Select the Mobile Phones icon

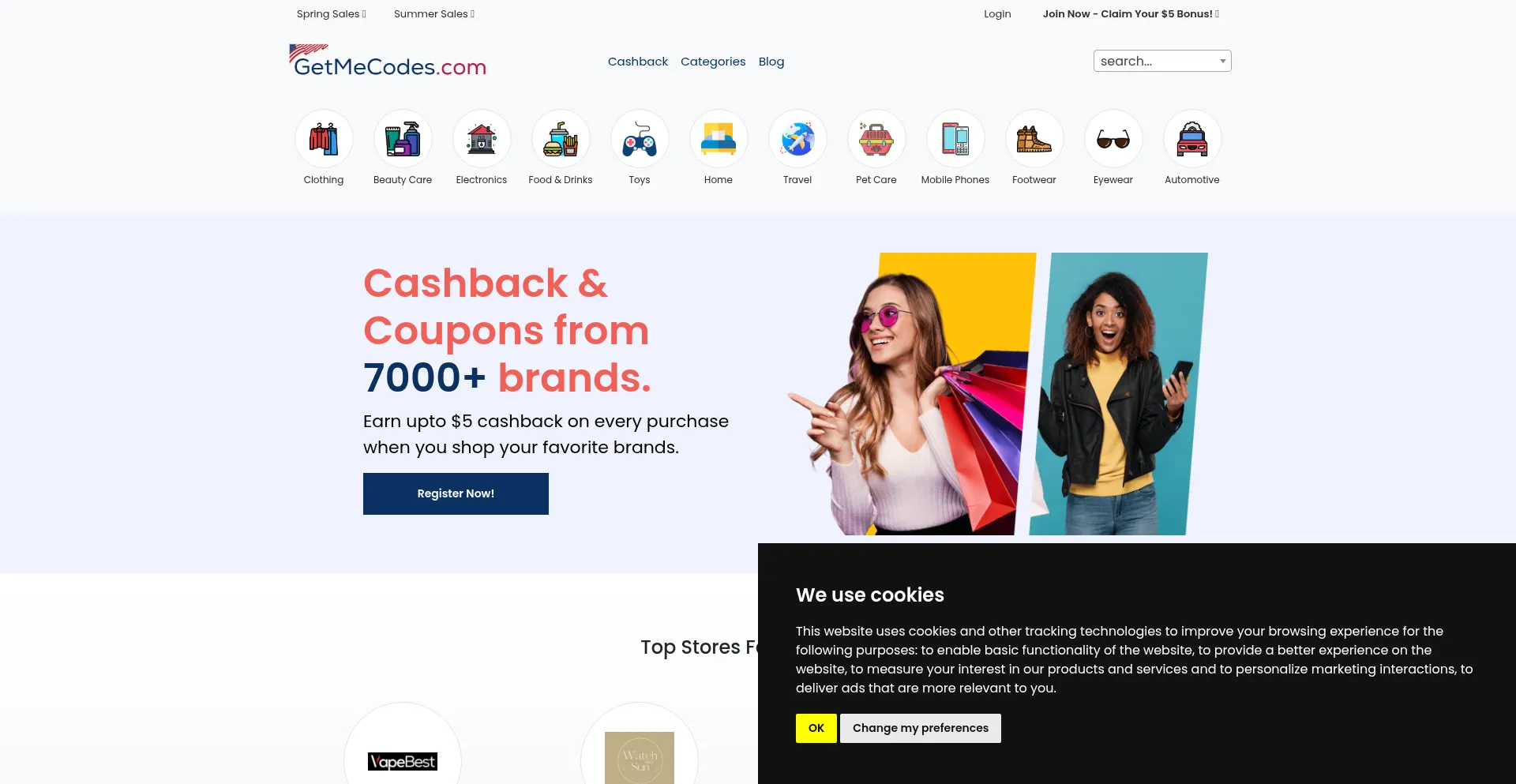point(955,139)
